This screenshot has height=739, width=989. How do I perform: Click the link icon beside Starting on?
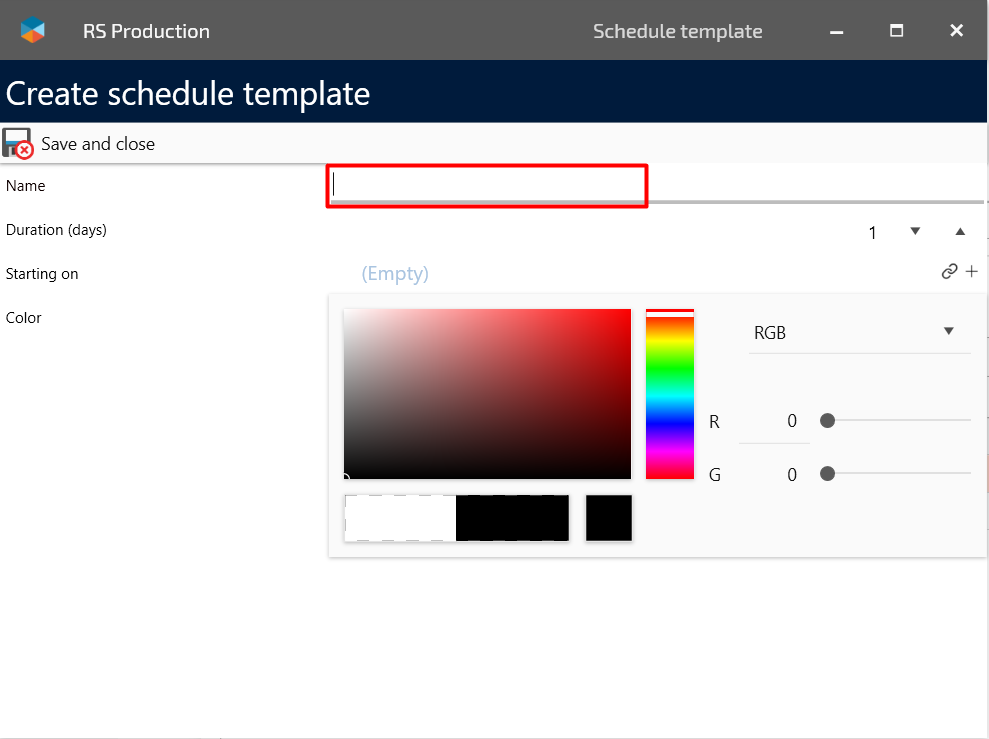949,271
